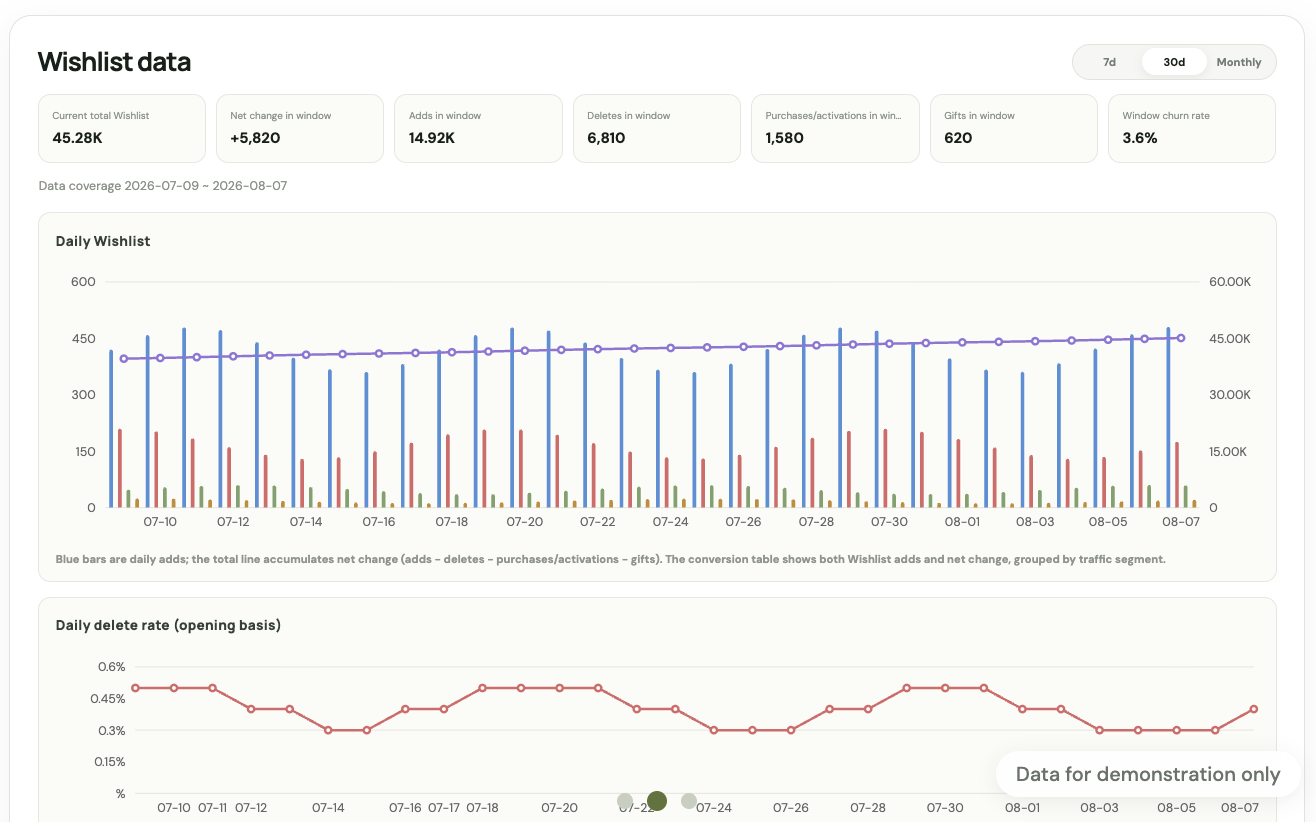This screenshot has width=1316, height=822.
Task: Select the Gifts in window card
Action: (x=1014, y=128)
